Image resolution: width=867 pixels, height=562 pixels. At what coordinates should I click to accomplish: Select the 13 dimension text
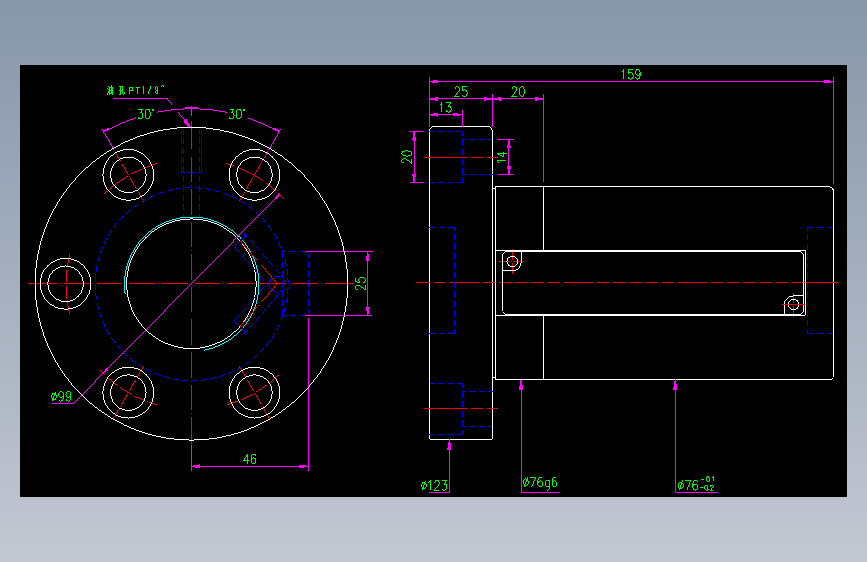pos(445,107)
